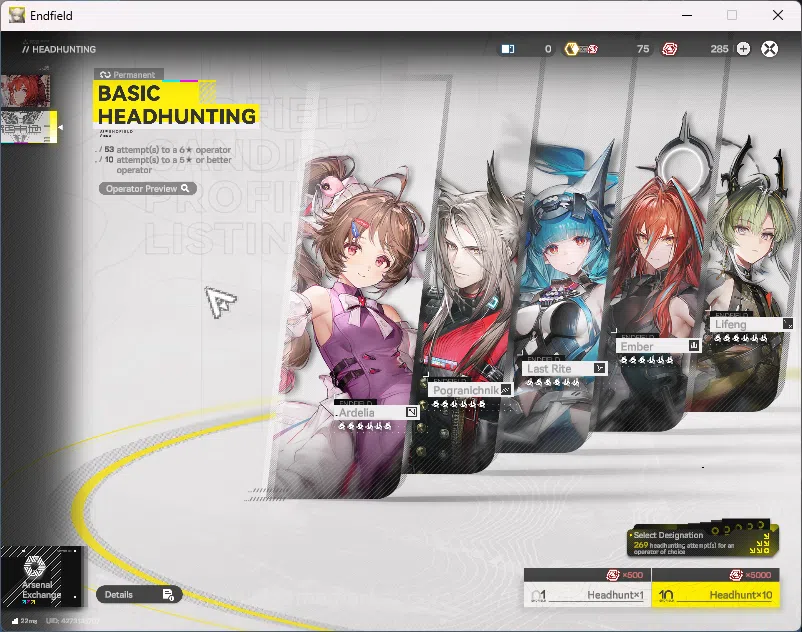Image resolution: width=802 pixels, height=632 pixels.
Task: Click the ×500 Oroberyl cost icon
Action: [x=613, y=575]
